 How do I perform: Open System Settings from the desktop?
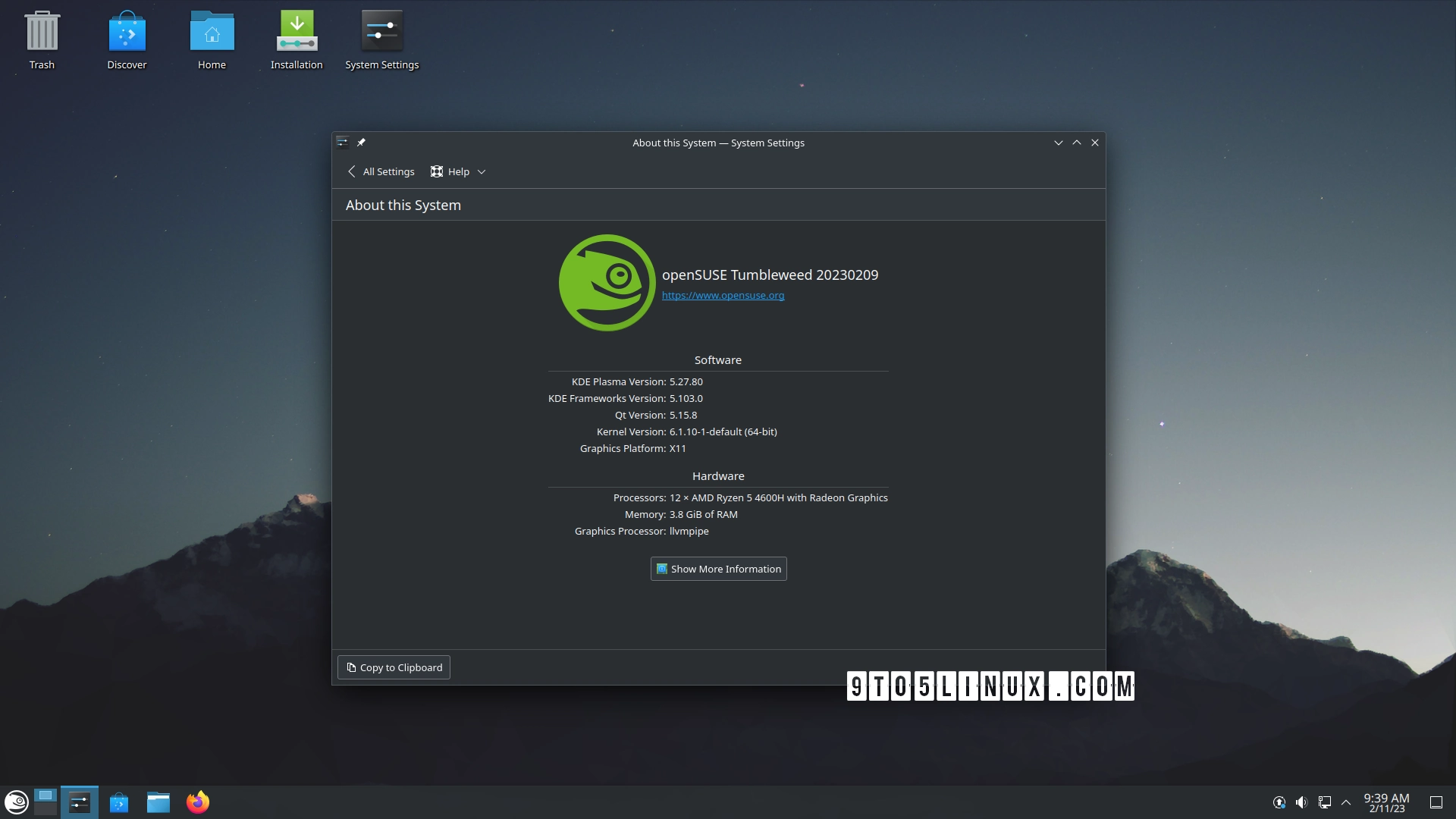point(381,30)
